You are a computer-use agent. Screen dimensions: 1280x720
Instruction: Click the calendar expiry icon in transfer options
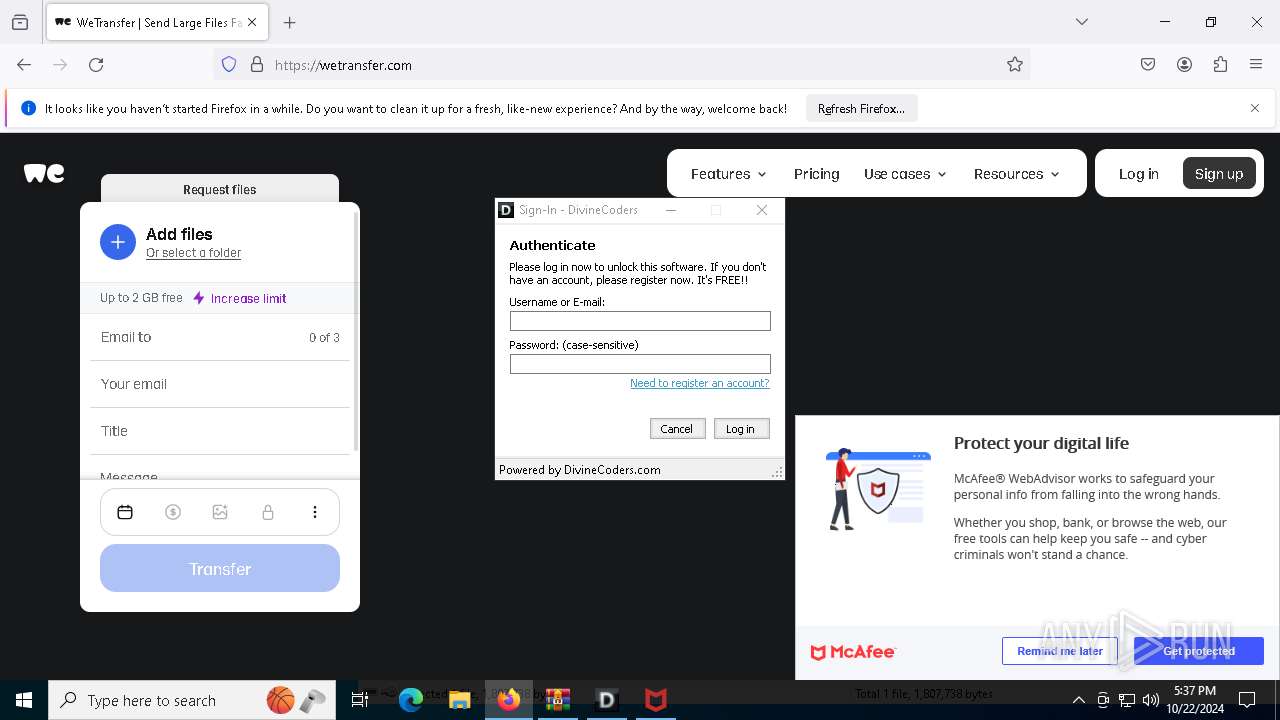coord(125,512)
